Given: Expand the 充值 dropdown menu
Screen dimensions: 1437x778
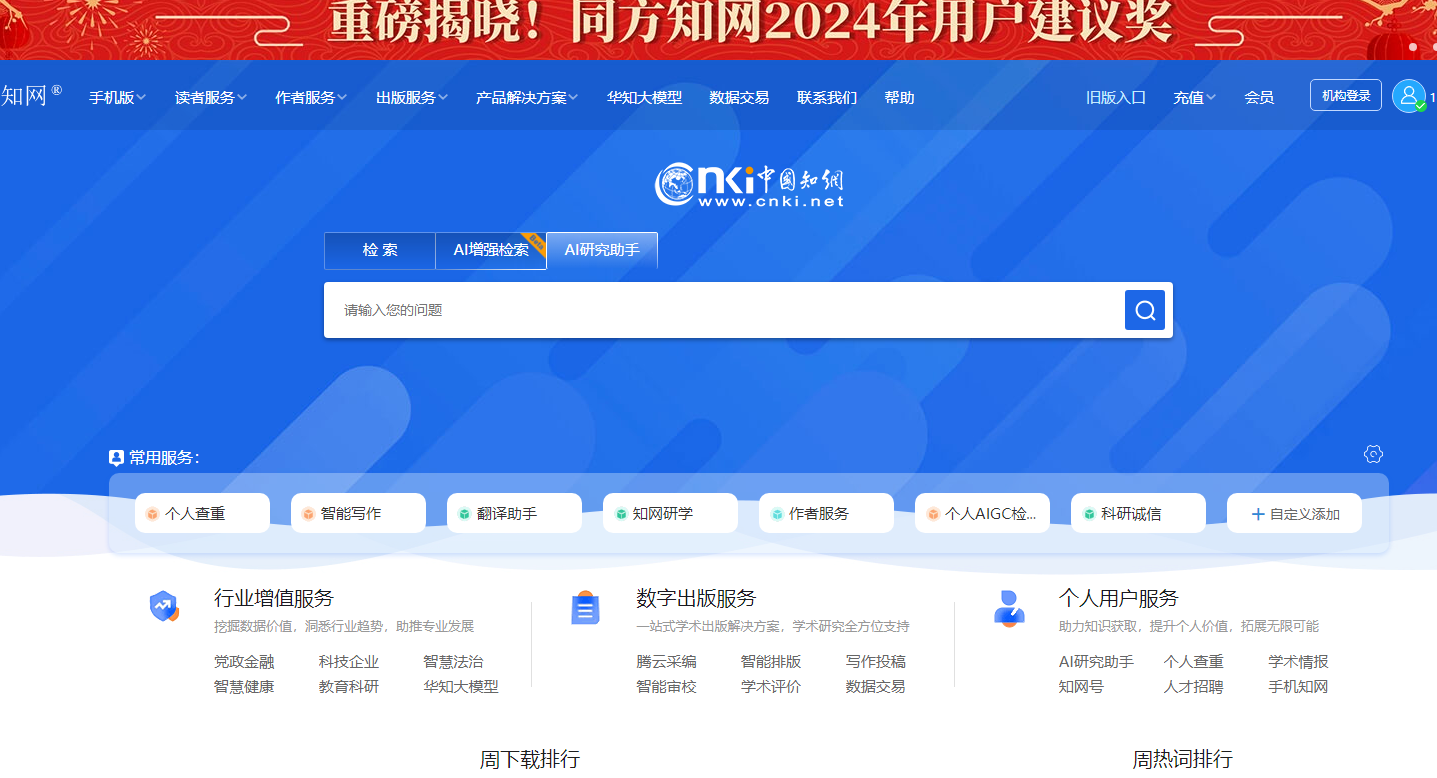Looking at the screenshot, I should pyautogui.click(x=1194, y=98).
